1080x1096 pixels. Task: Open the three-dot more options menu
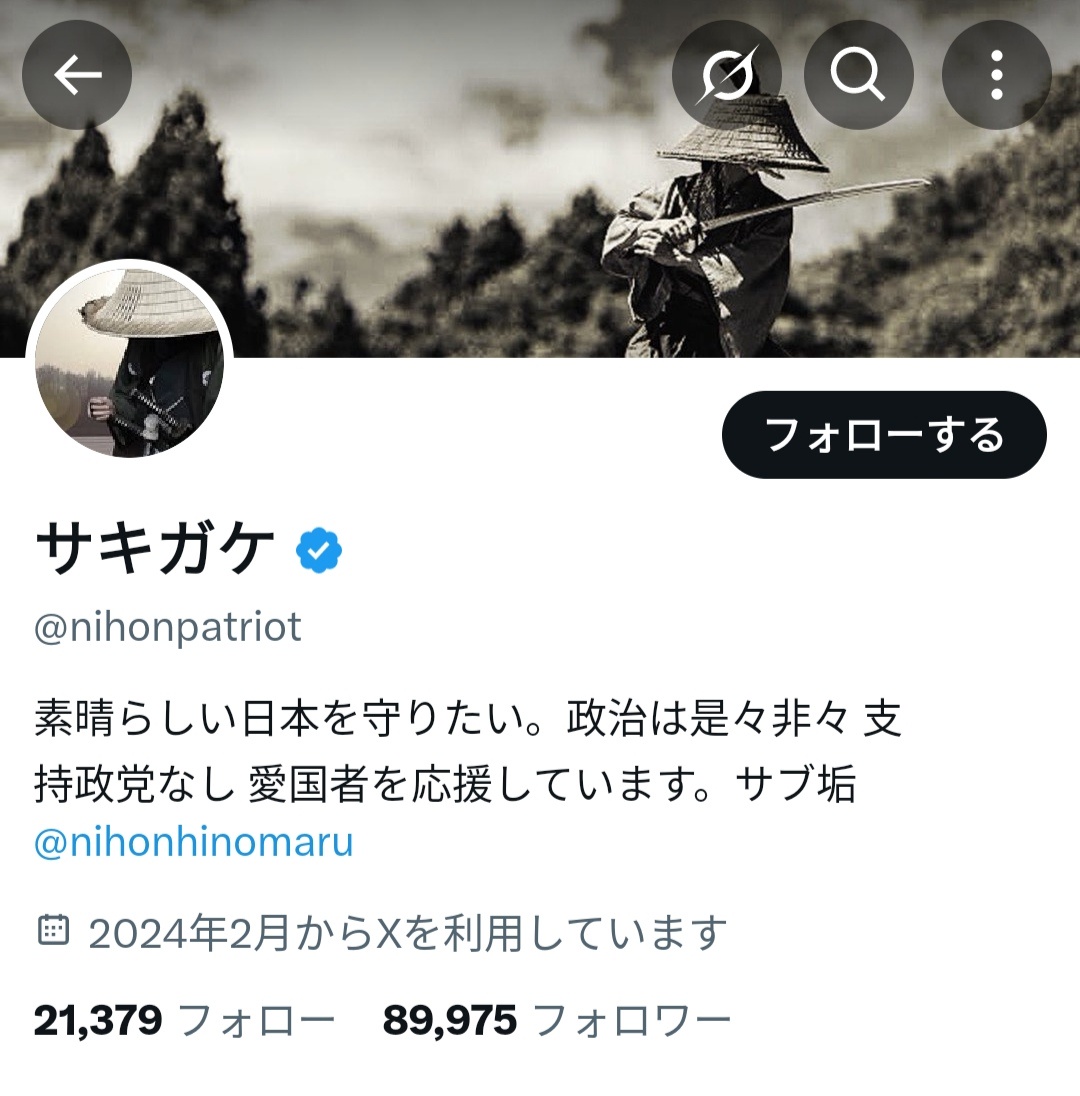997,75
